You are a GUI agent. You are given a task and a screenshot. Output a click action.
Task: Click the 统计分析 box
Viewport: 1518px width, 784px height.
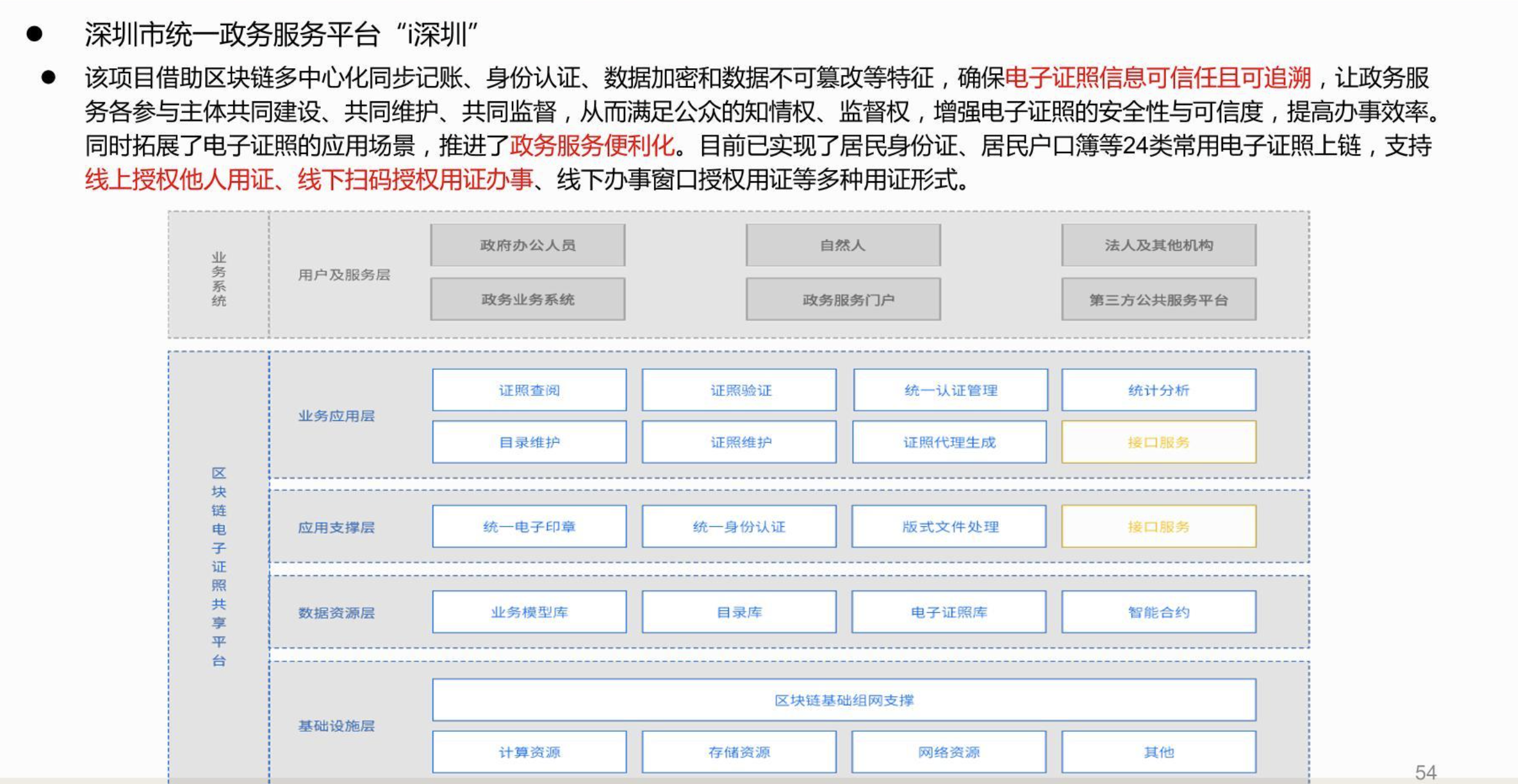pos(1158,390)
